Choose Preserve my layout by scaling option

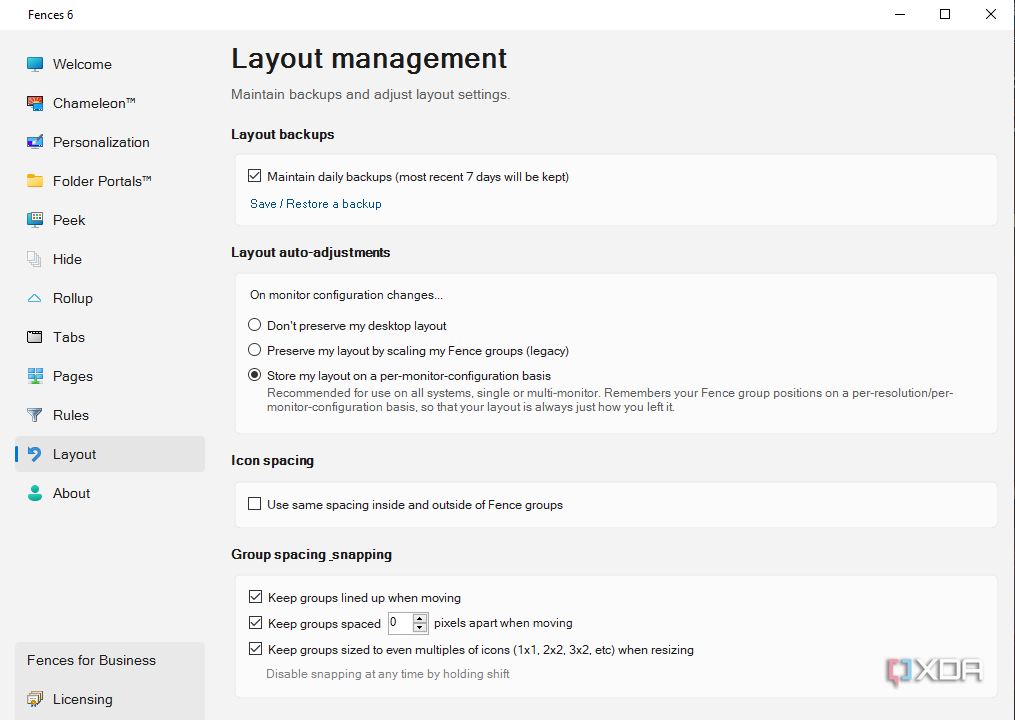point(254,350)
